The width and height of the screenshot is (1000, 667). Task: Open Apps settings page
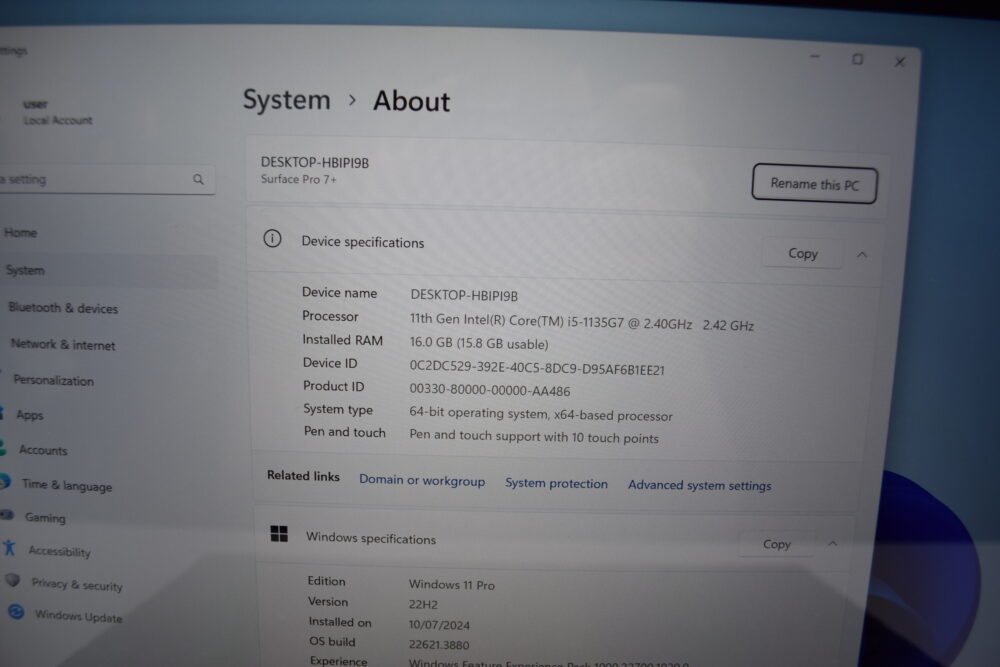click(x=29, y=415)
